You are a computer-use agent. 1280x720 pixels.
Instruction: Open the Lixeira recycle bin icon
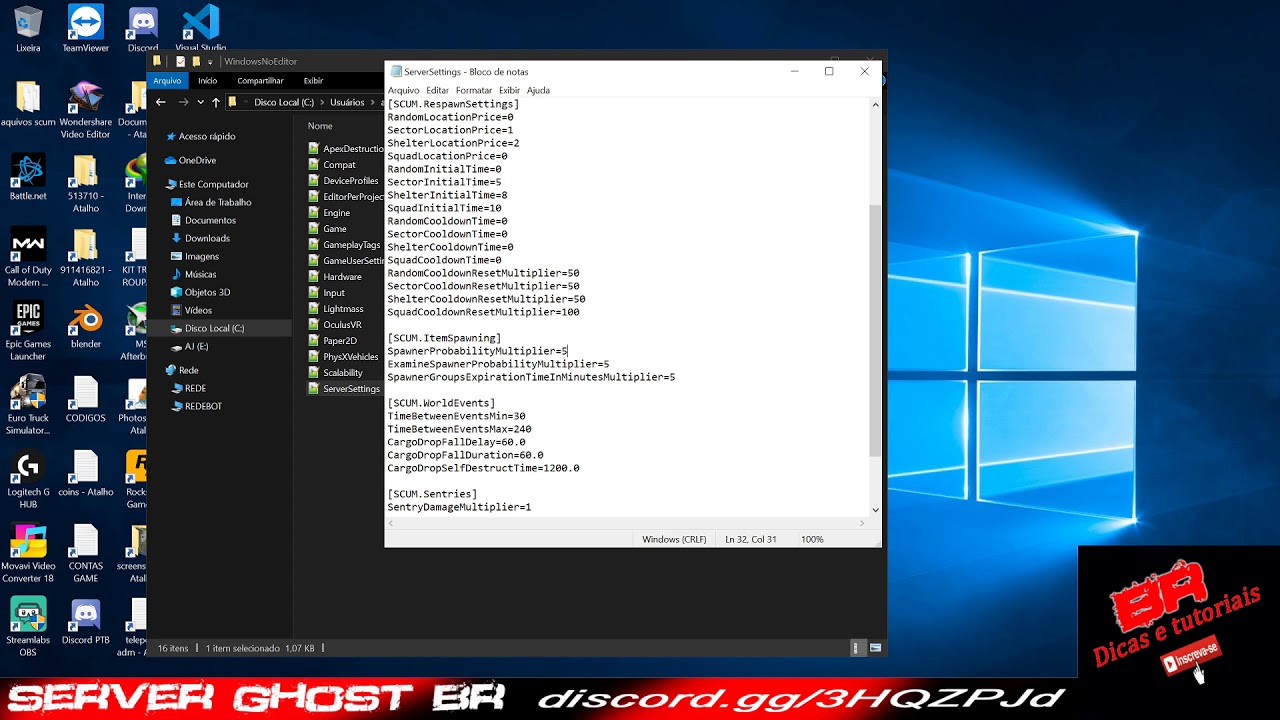point(28,28)
